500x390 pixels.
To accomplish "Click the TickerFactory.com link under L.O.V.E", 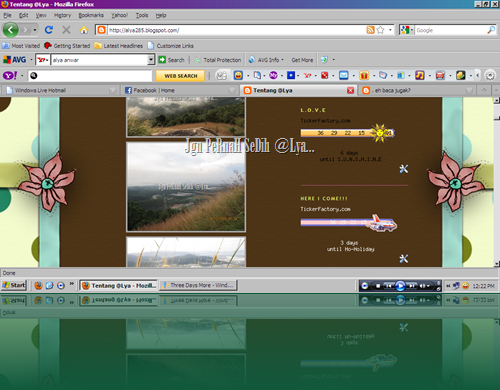I will point(325,120).
